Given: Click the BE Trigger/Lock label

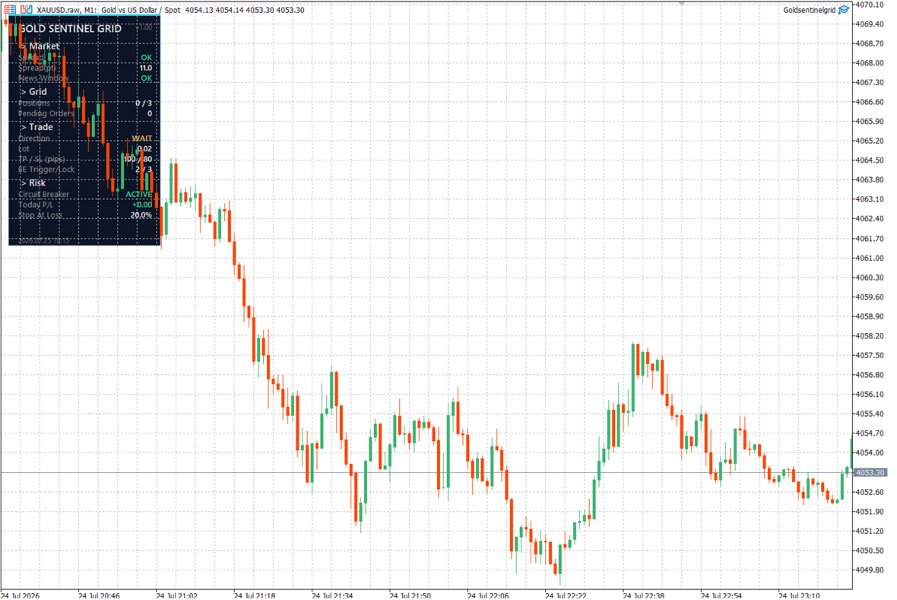Looking at the screenshot, I should tap(46, 169).
